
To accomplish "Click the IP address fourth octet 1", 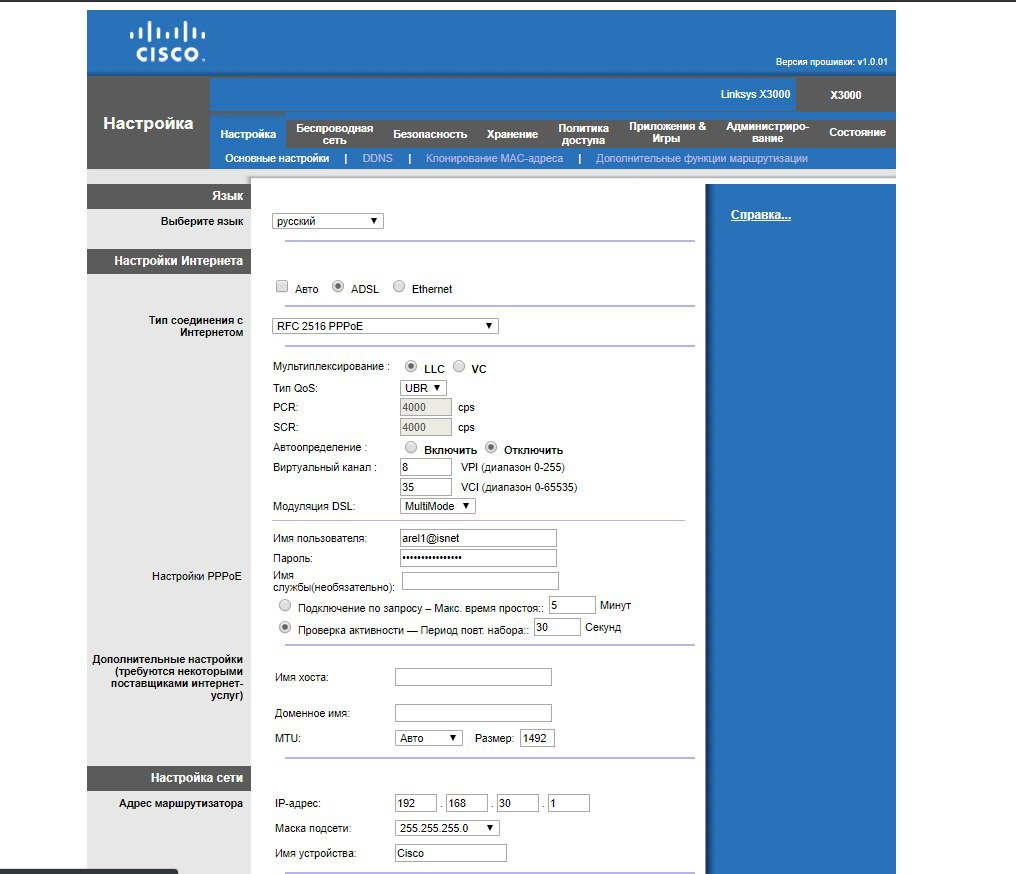I will click(x=569, y=803).
